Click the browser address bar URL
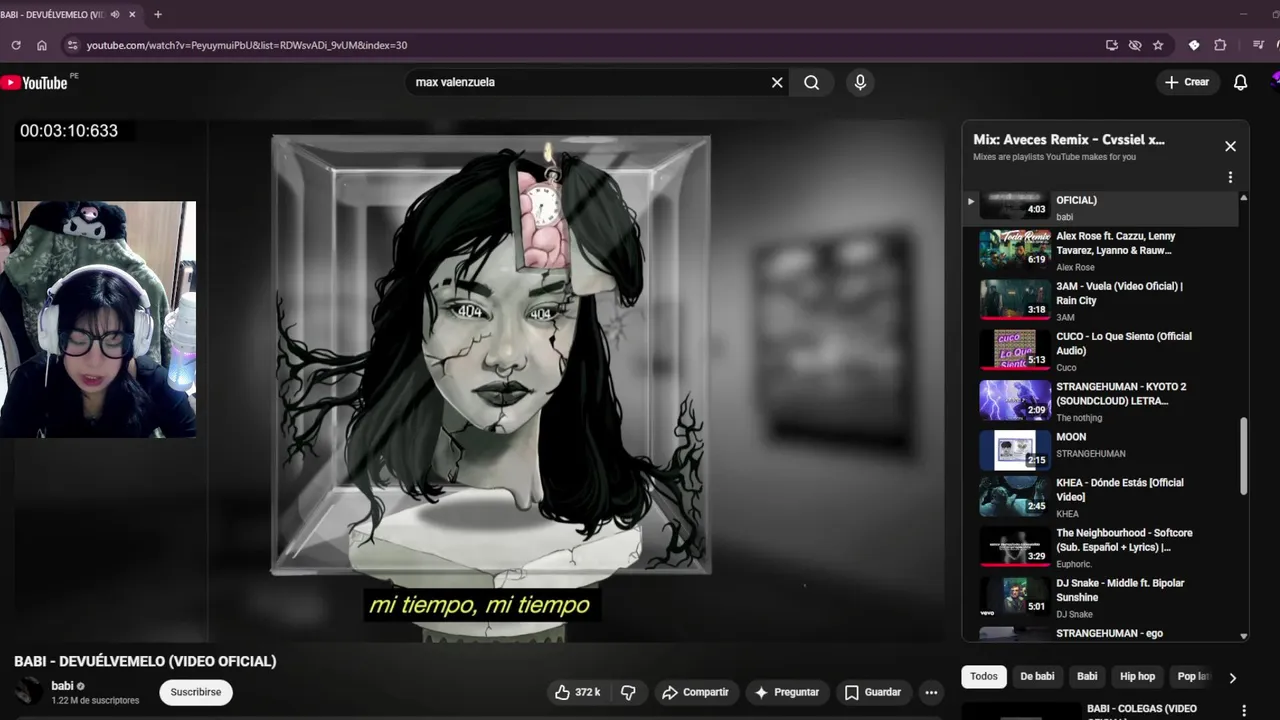The image size is (1280, 720). tap(247, 45)
